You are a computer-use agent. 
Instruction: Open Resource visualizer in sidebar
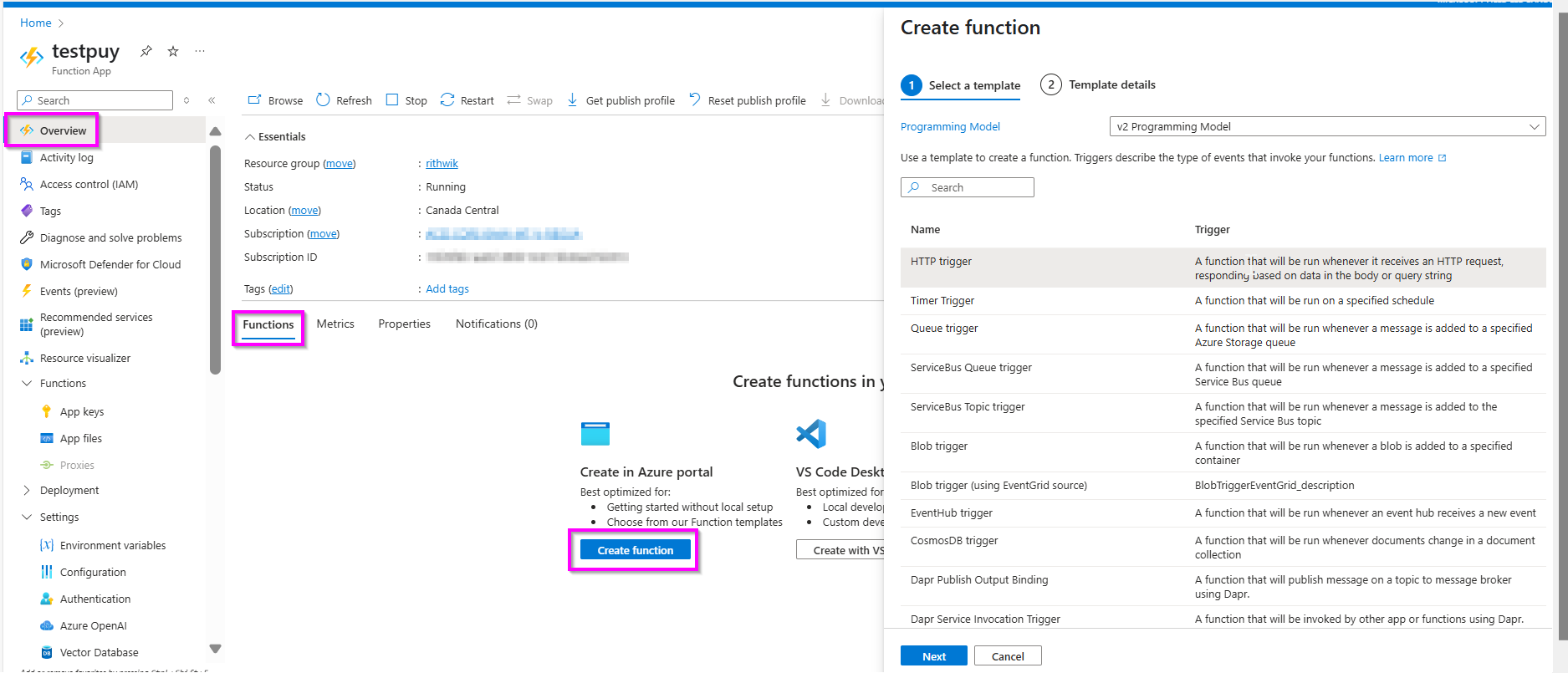(85, 358)
